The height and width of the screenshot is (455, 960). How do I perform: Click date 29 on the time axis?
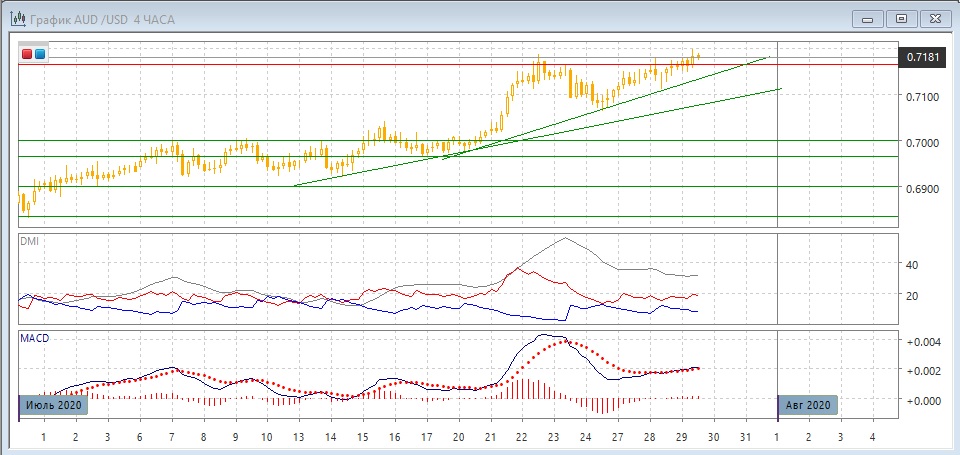point(681,438)
